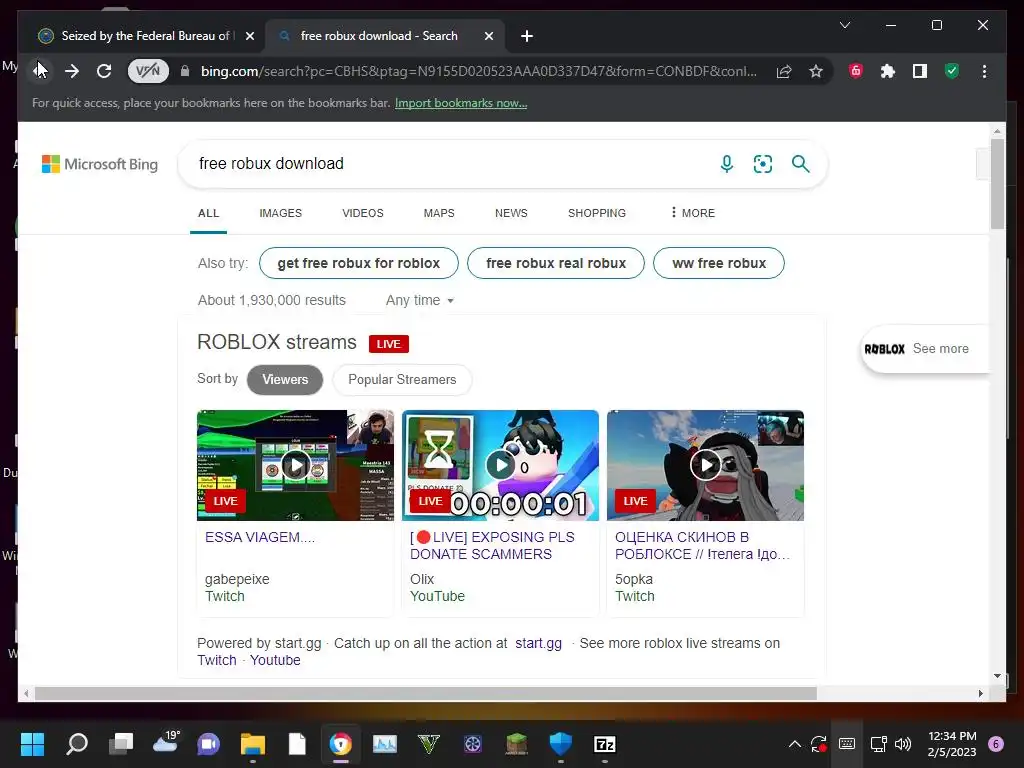Click the browser back arrow
This screenshot has width=1024, height=768.
(39, 71)
